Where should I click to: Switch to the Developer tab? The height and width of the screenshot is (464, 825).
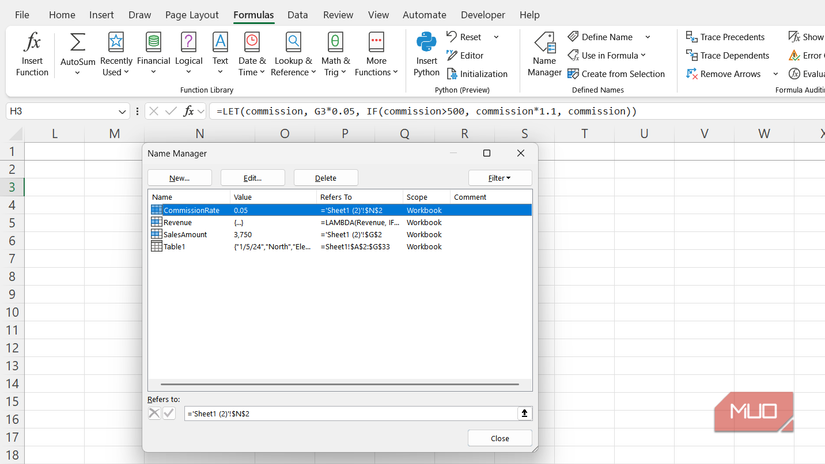tap(482, 15)
